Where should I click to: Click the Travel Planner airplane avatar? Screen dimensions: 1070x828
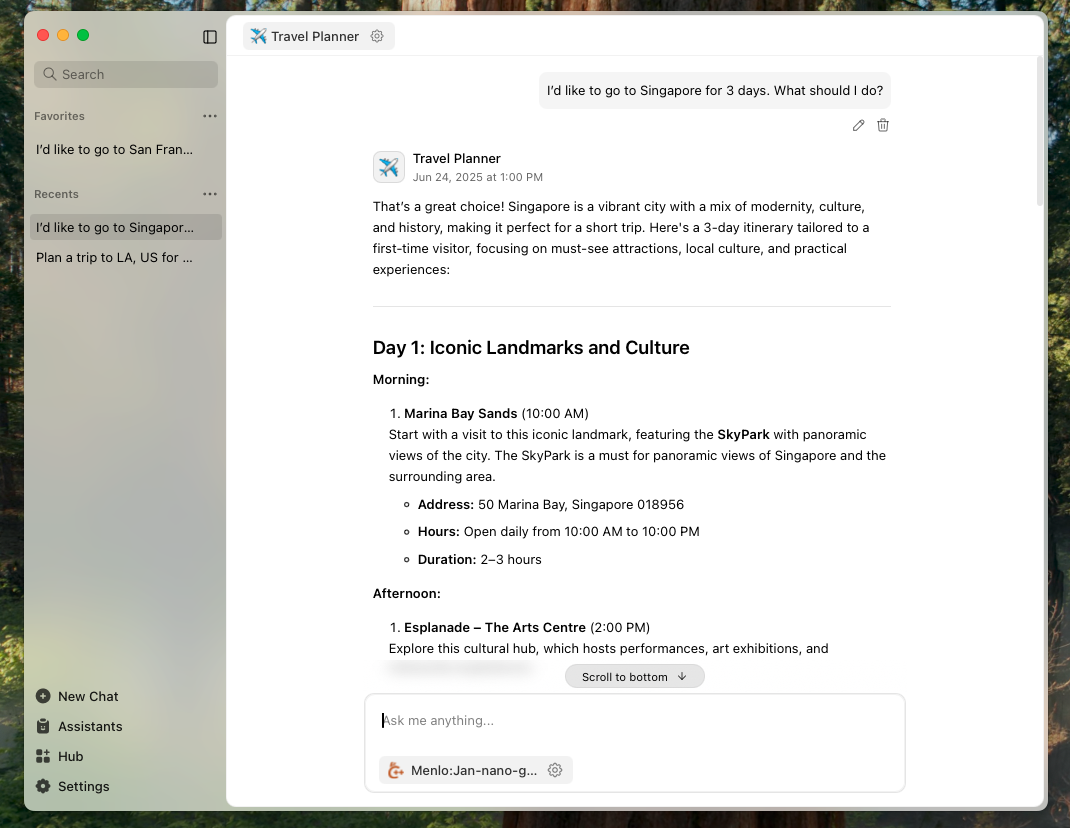pos(389,167)
